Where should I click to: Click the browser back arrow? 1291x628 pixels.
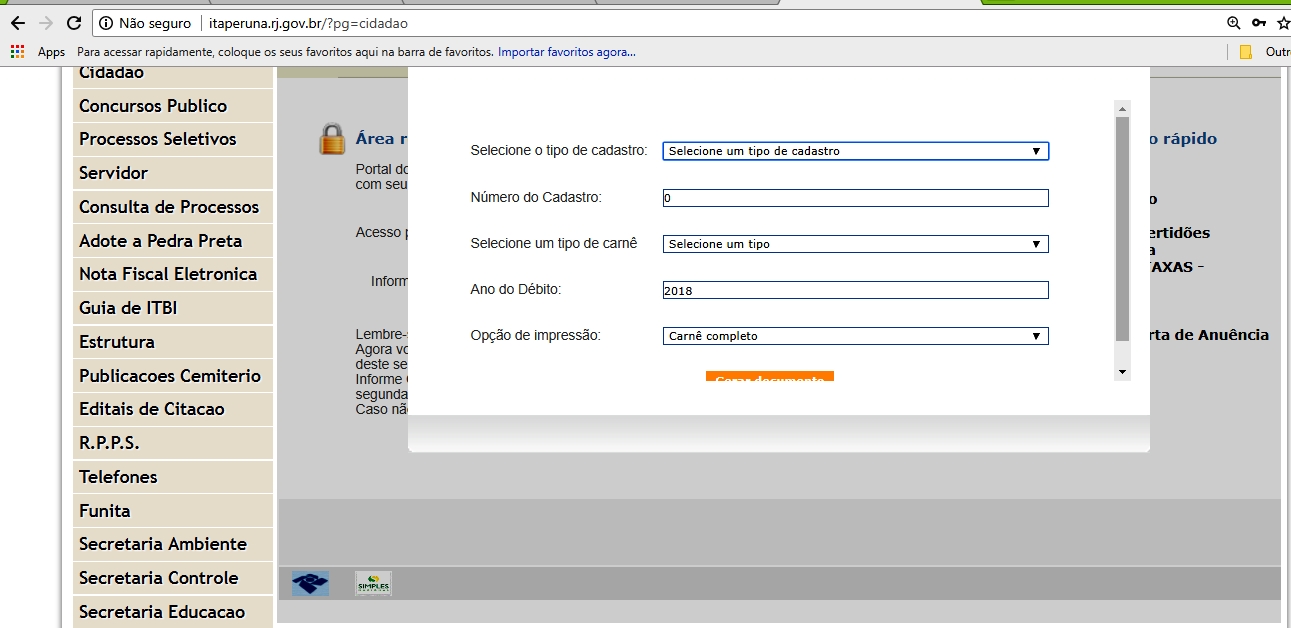17,22
